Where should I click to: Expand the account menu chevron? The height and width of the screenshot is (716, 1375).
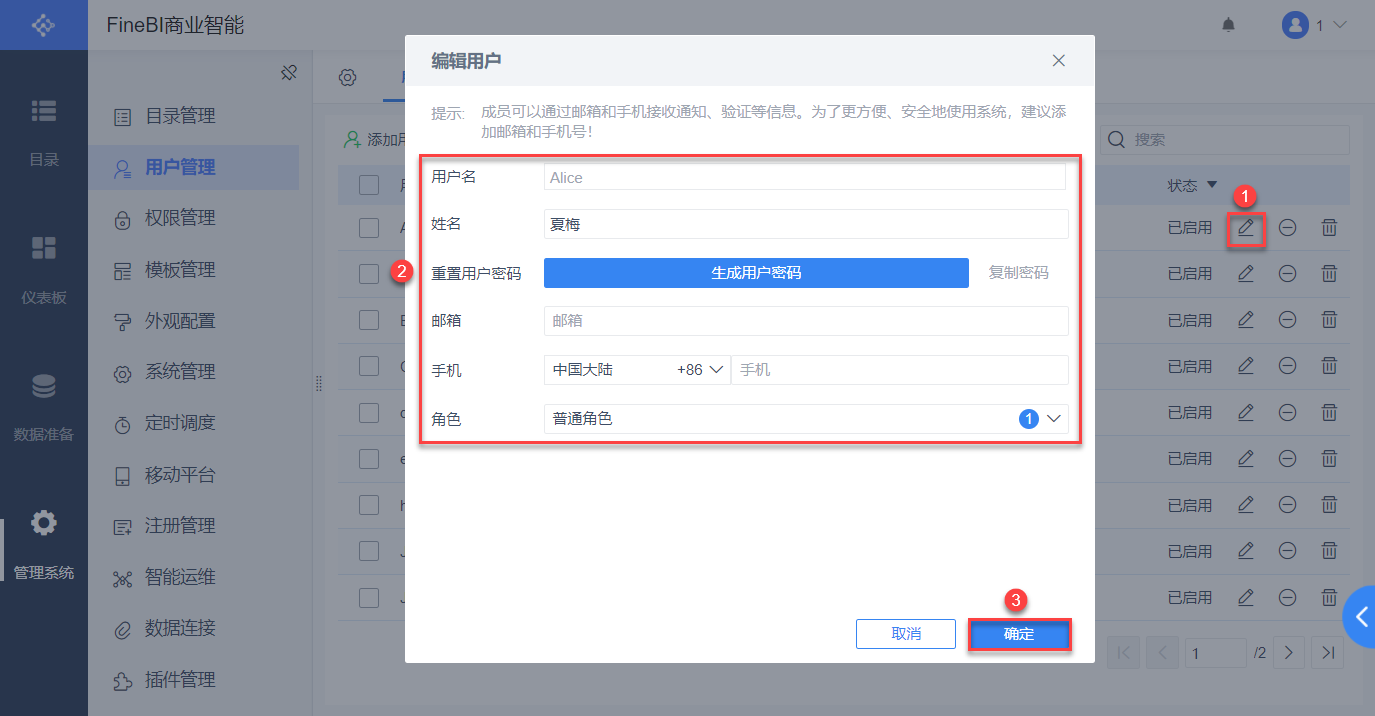tap(1341, 26)
